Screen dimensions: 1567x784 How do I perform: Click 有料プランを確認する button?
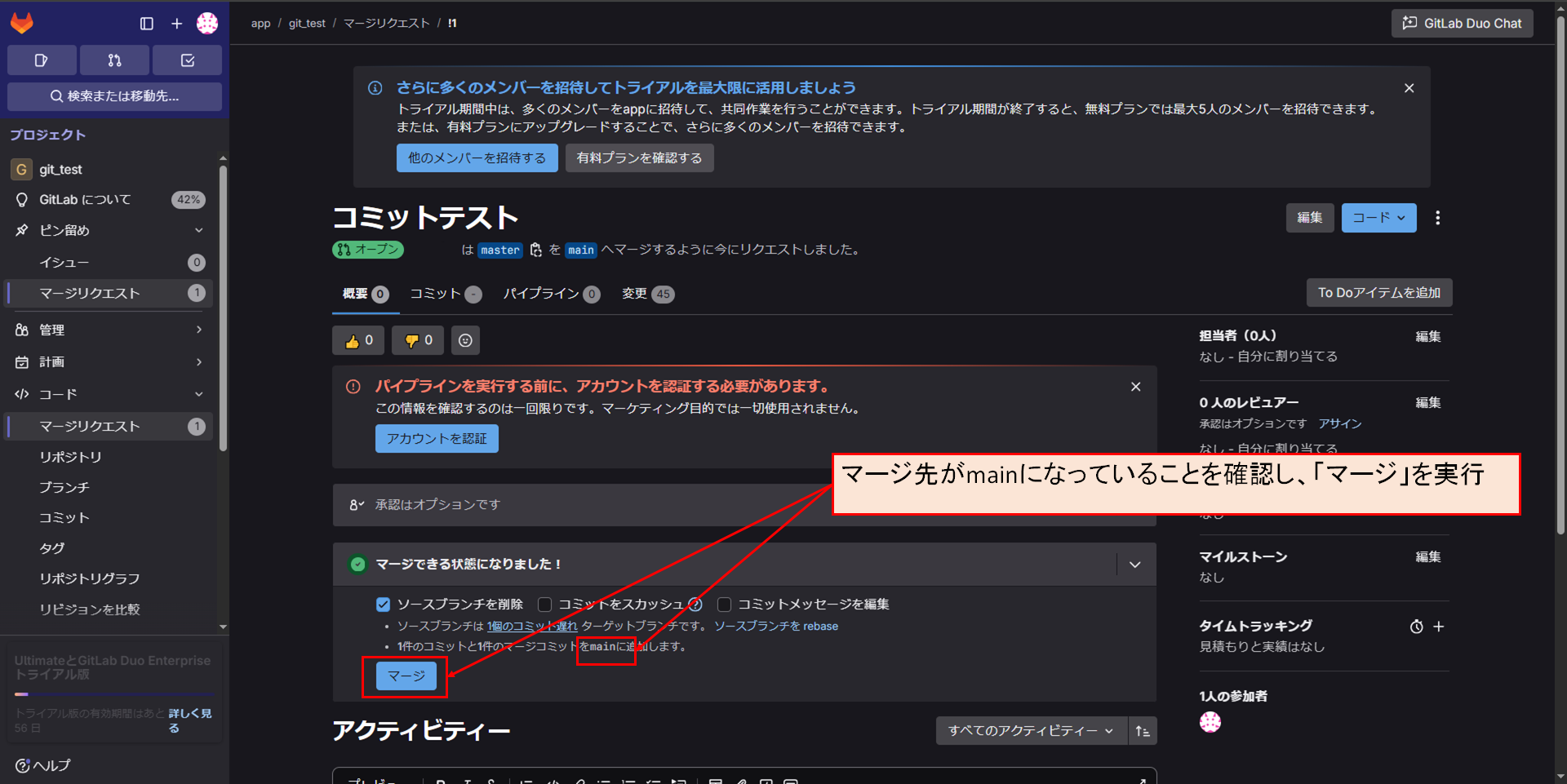pos(639,158)
